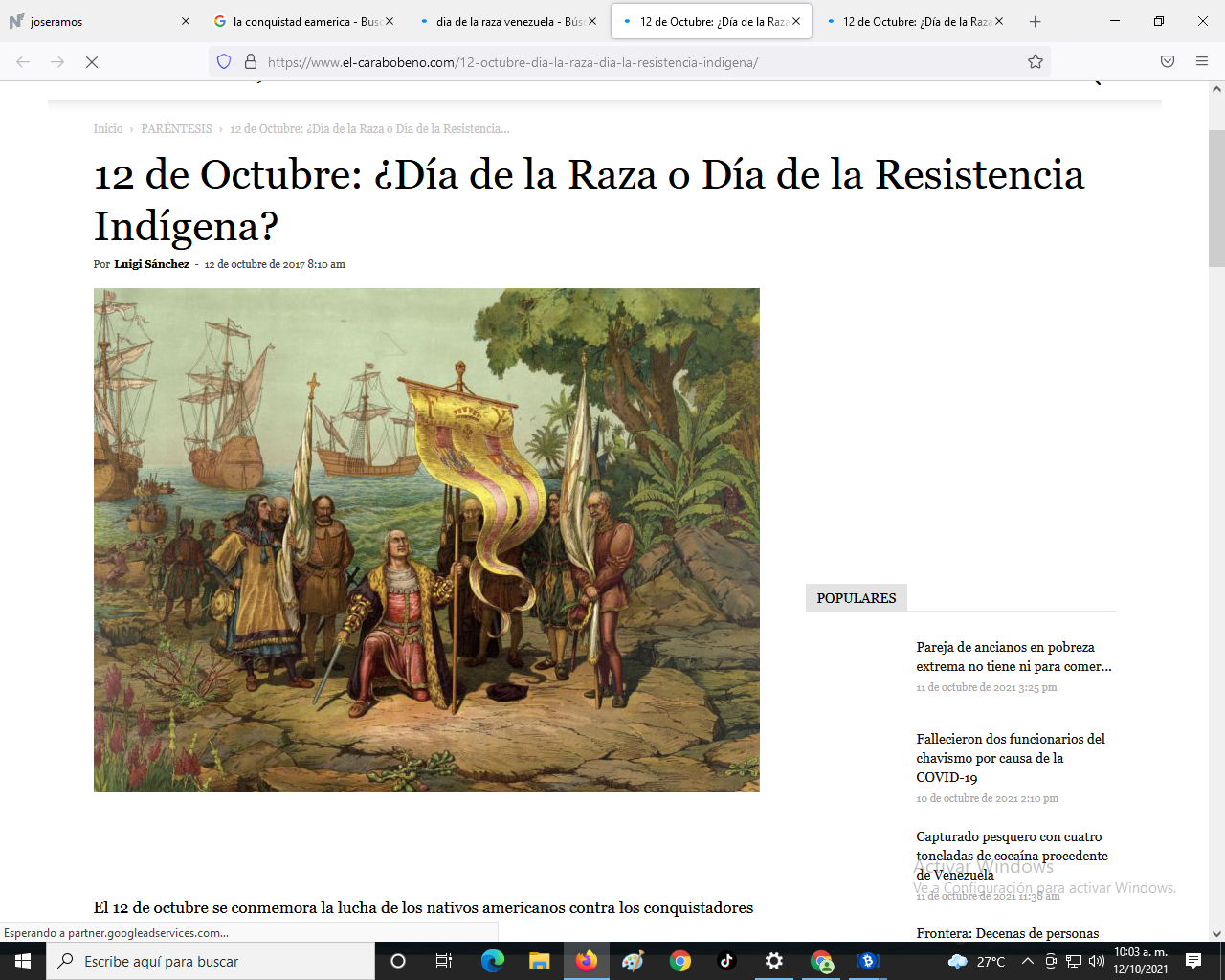Open the volume control in tray

[x=1097, y=961]
